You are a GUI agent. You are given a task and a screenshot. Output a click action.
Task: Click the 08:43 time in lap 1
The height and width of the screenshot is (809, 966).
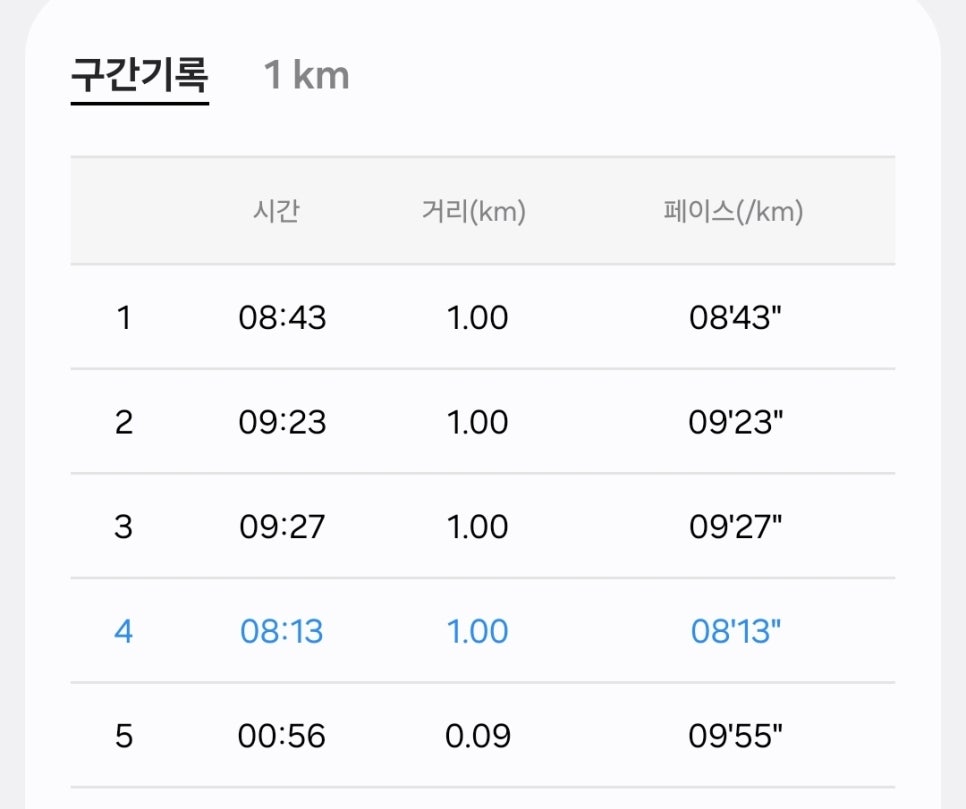(x=282, y=317)
